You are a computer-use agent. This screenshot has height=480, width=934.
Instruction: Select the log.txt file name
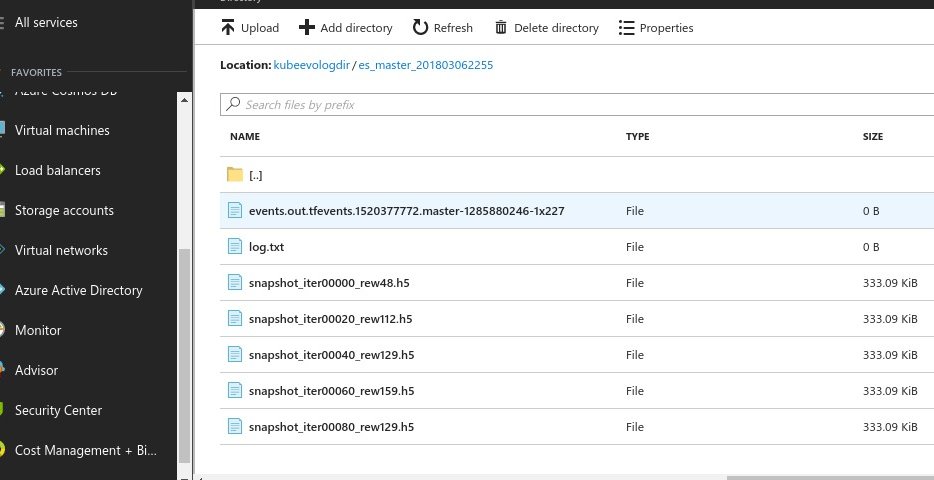point(266,247)
